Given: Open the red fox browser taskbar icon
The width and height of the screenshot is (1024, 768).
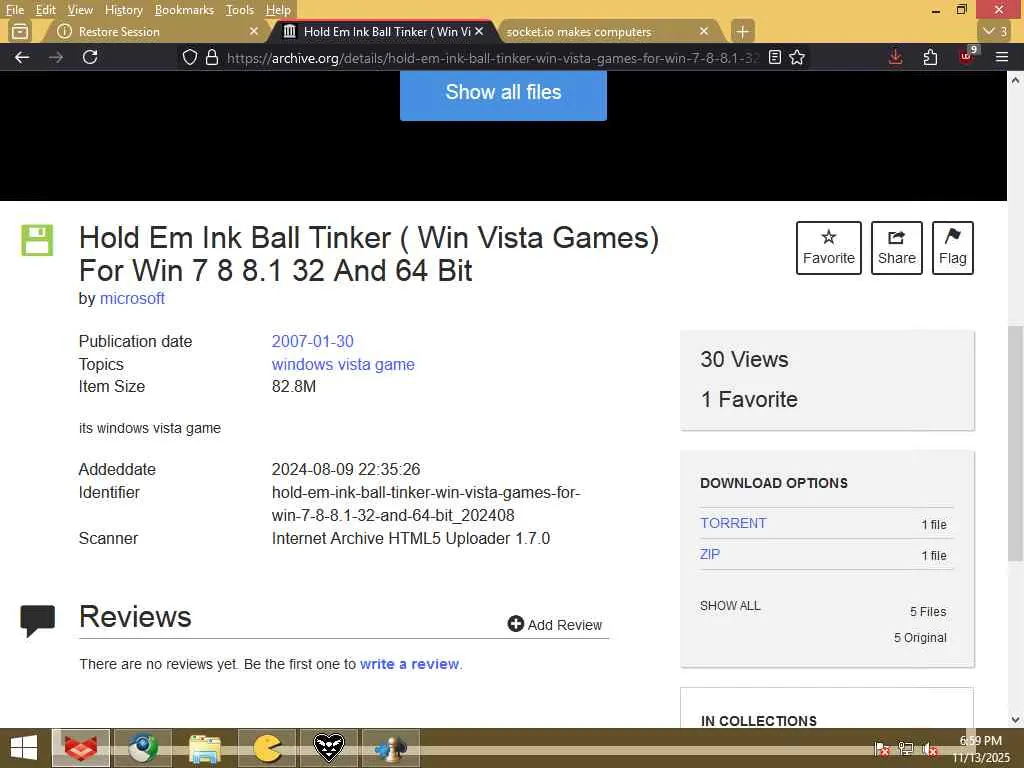Looking at the screenshot, I should (x=81, y=748).
